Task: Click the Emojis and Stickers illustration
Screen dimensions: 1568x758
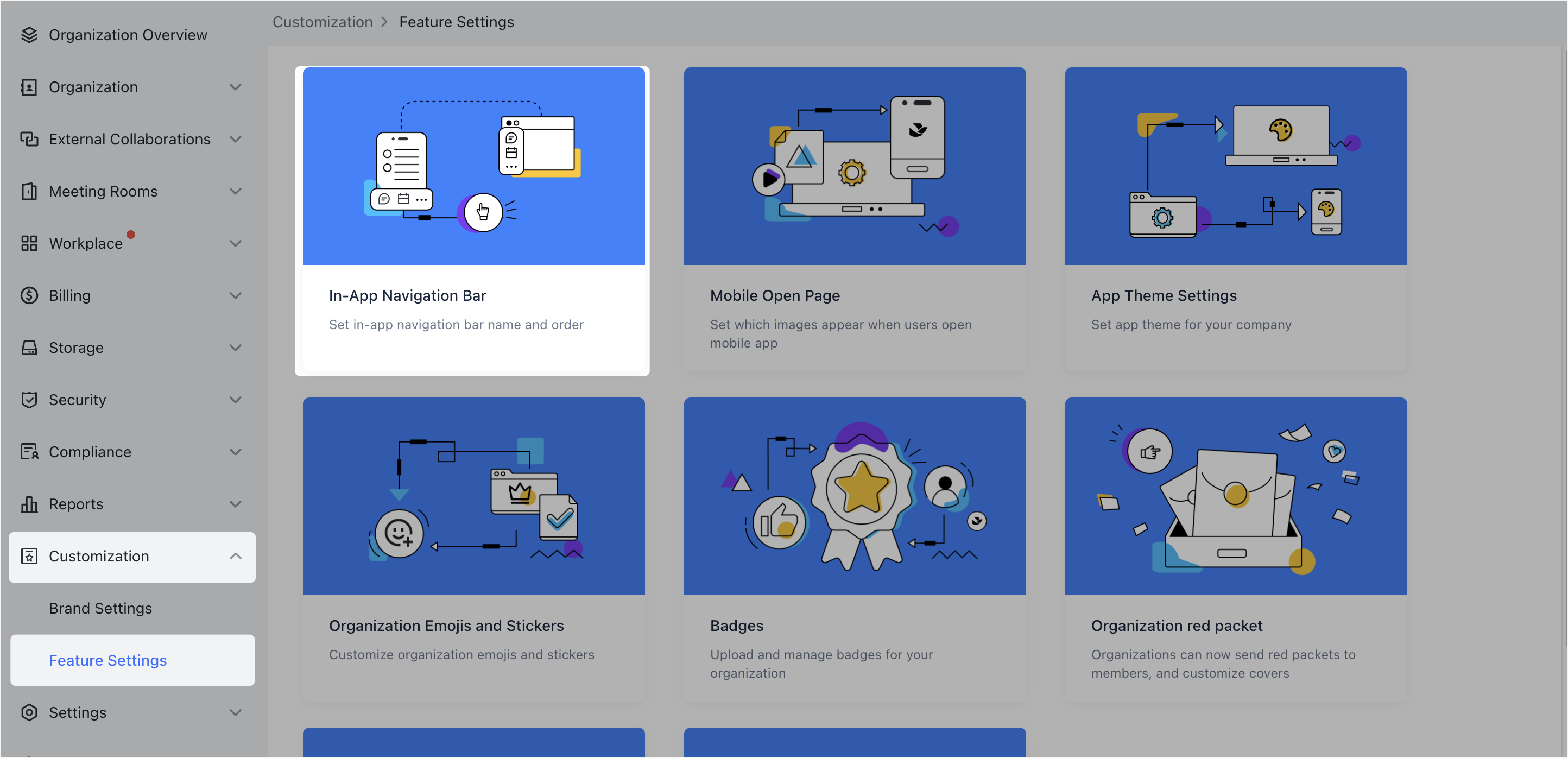Action: (473, 496)
